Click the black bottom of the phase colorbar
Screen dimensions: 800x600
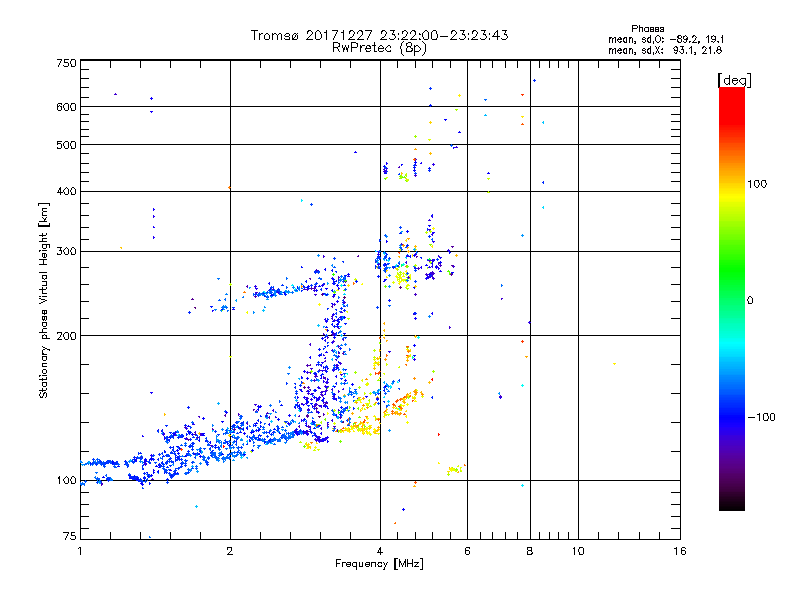point(732,503)
